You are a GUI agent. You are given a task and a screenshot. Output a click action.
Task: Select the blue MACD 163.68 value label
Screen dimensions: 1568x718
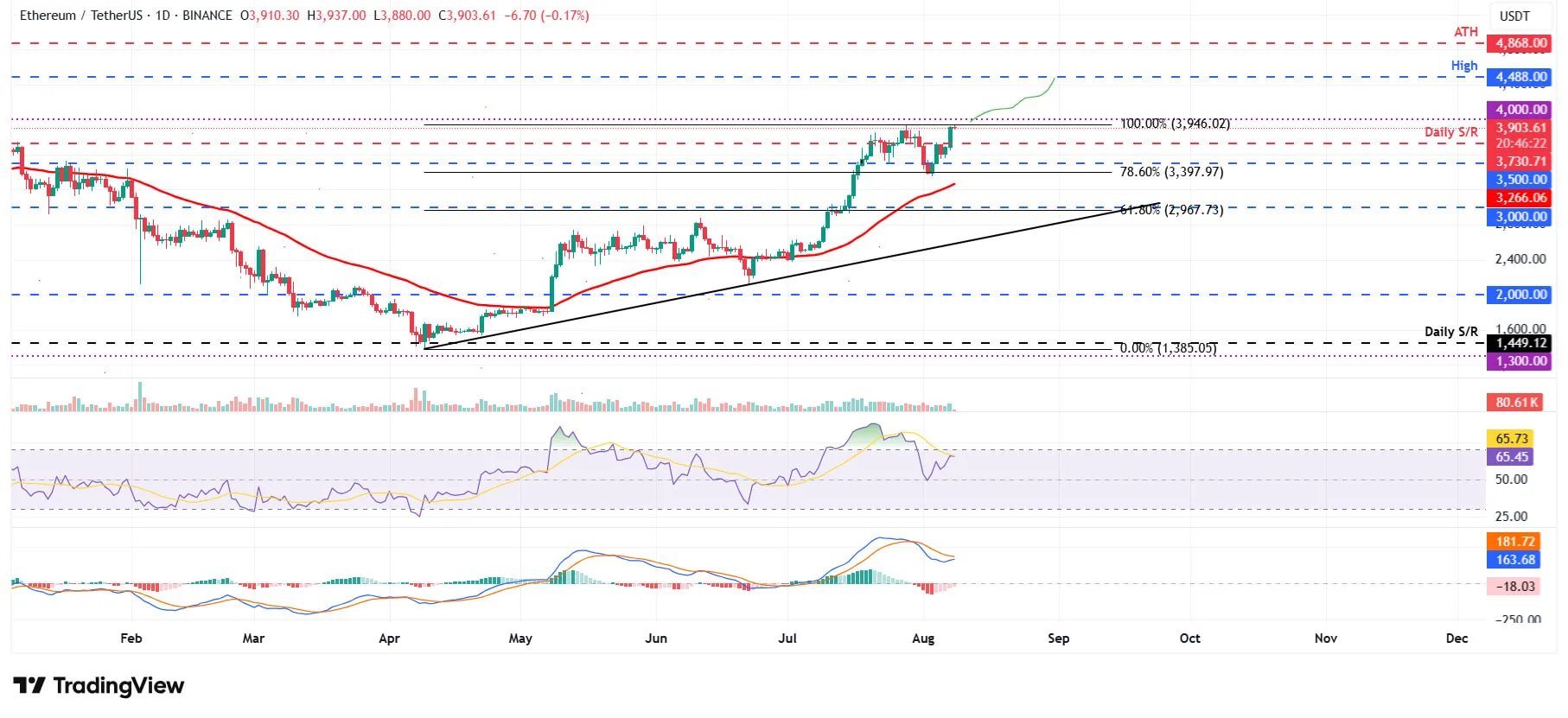point(1515,560)
